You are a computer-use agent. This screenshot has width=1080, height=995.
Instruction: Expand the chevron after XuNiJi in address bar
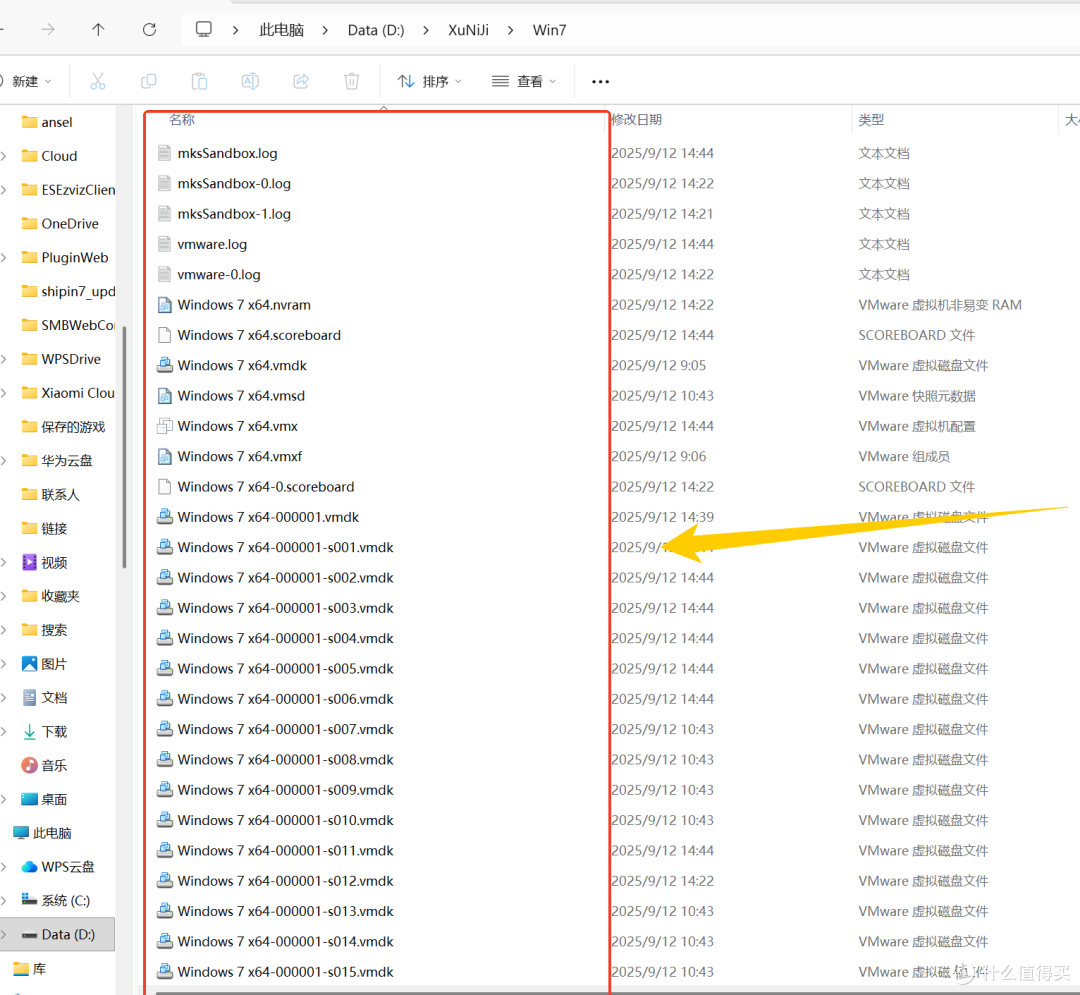pos(510,30)
